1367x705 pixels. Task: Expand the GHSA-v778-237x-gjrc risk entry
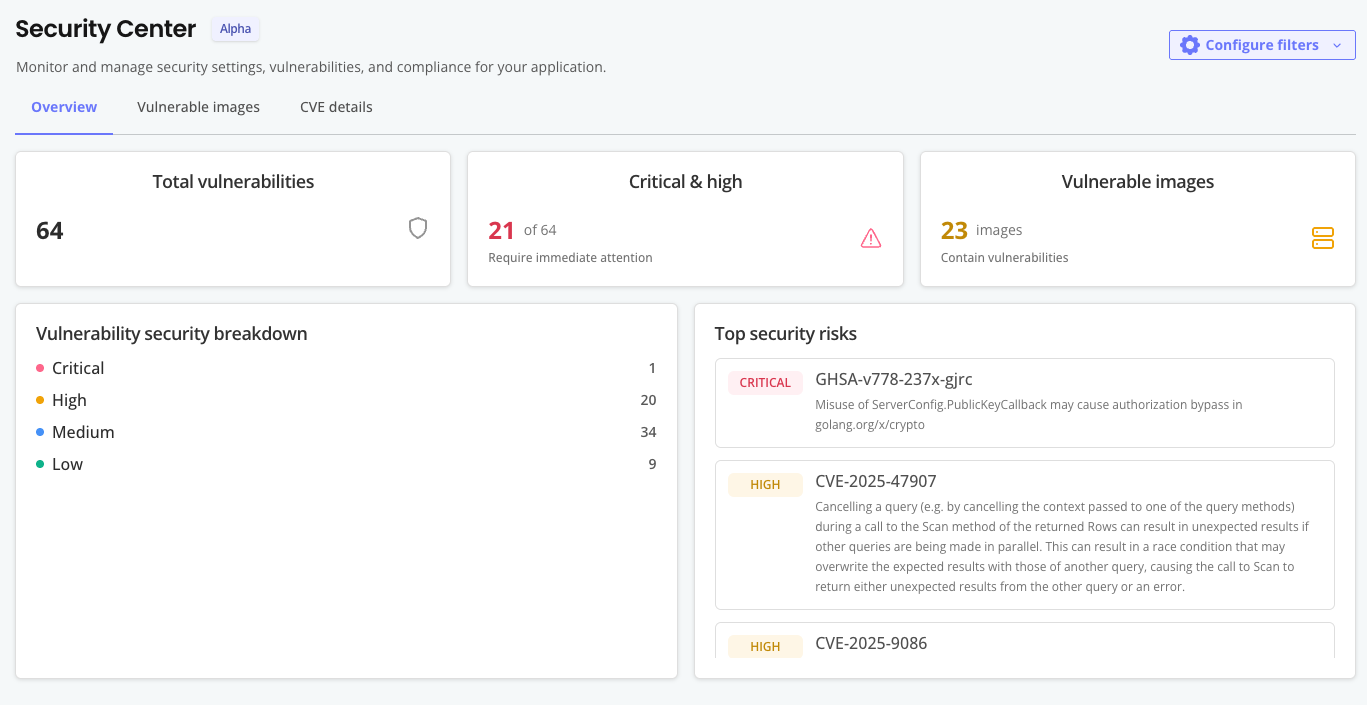pos(1024,403)
